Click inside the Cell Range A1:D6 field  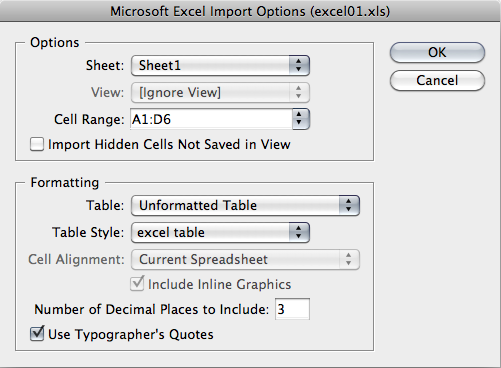211,119
